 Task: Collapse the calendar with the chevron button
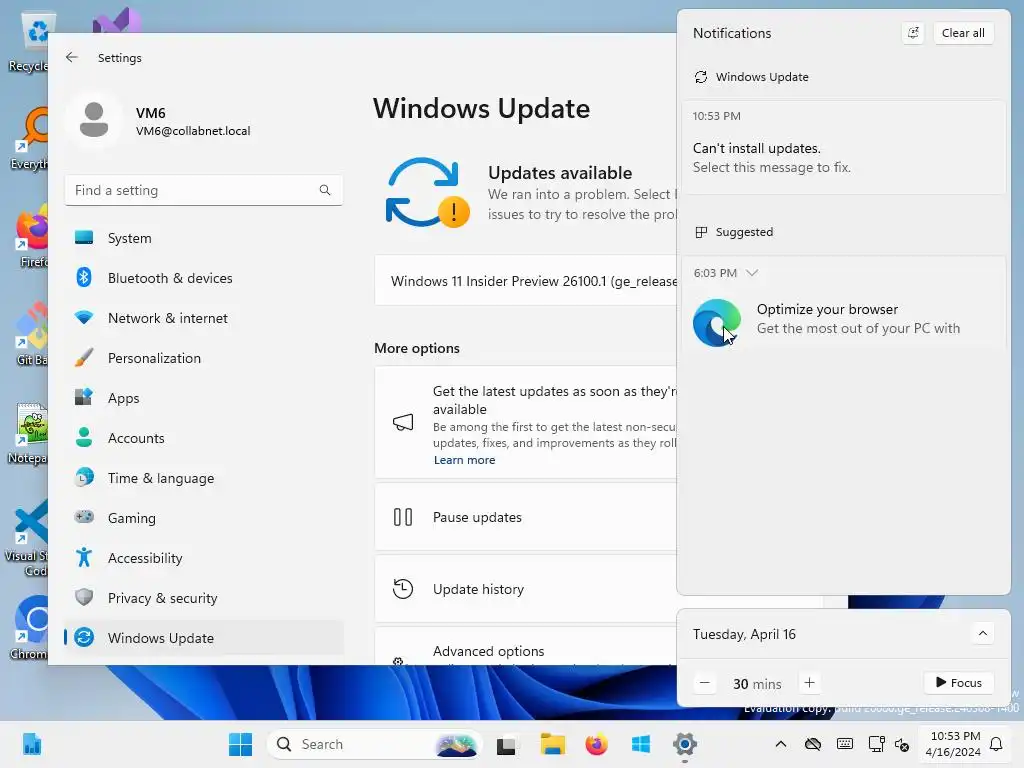coord(982,633)
